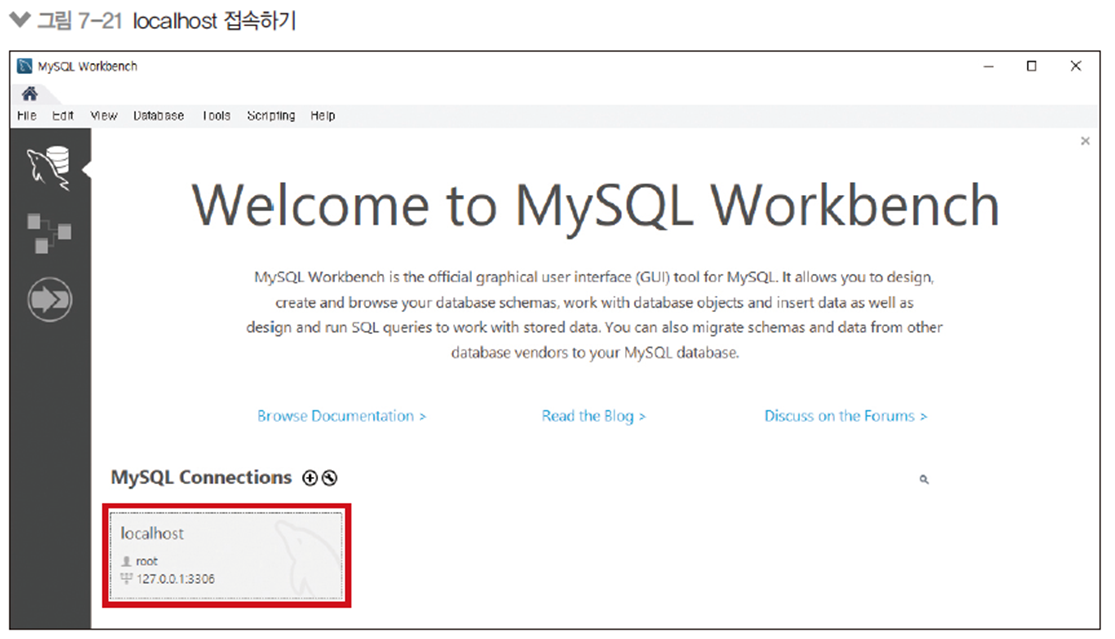Viewport: 1115px width, 639px height.
Task: Open the View menu
Action: (104, 115)
